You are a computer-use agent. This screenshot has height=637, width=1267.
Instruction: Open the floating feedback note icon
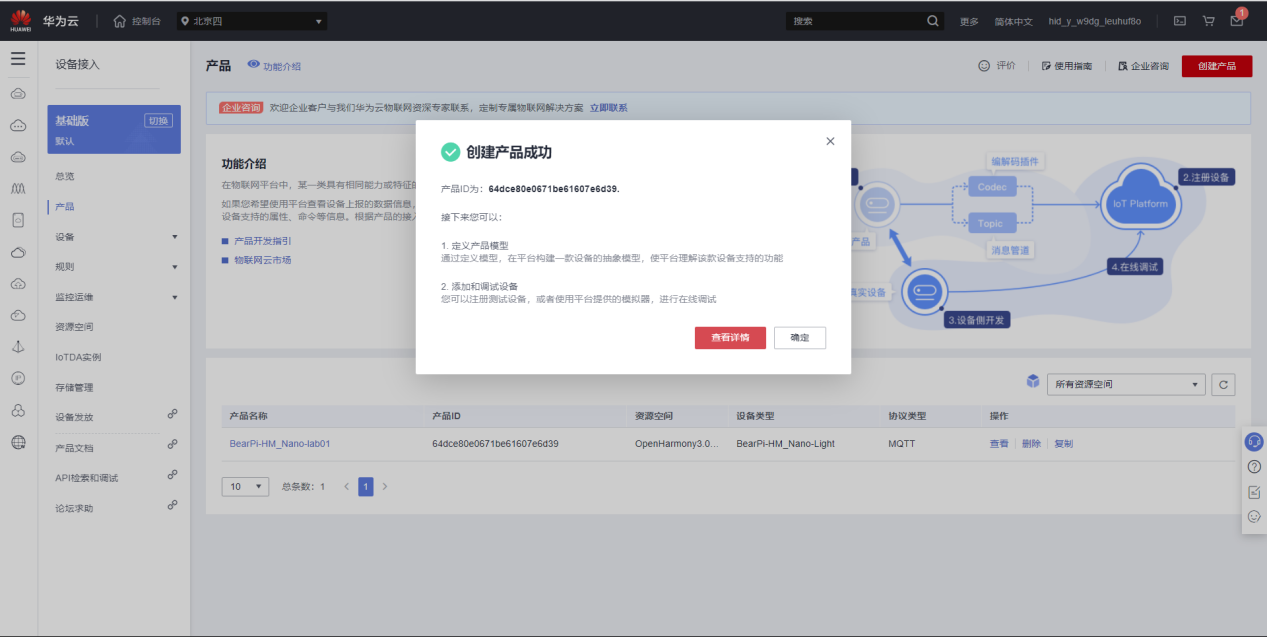[x=1254, y=492]
